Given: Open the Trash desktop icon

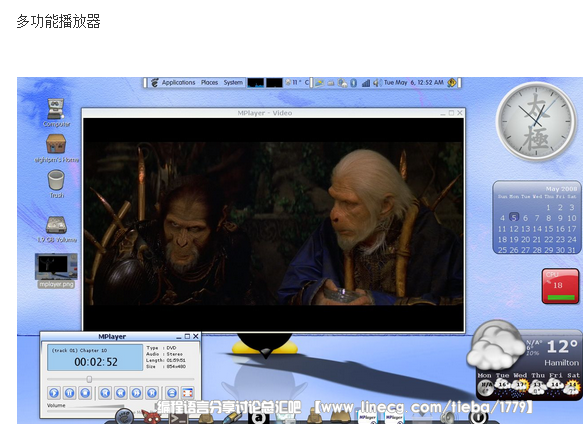Looking at the screenshot, I should pos(56,184).
